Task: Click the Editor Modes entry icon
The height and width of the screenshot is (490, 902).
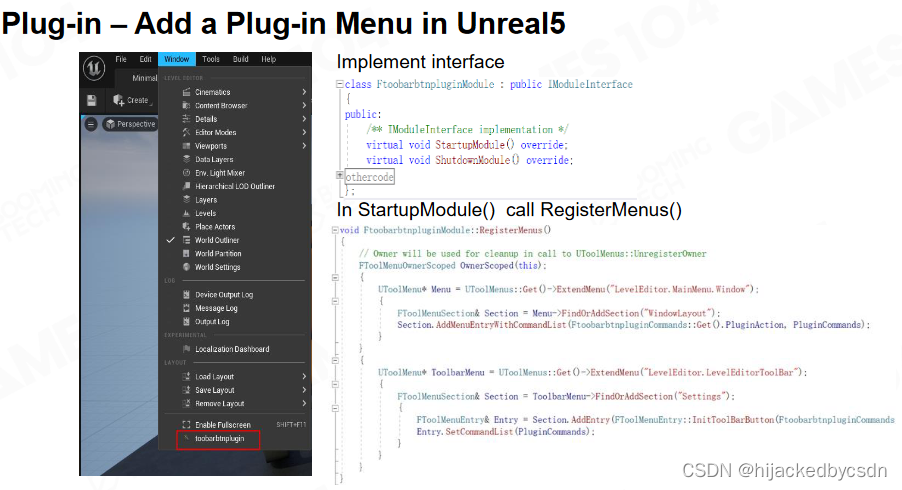Action: [x=186, y=132]
